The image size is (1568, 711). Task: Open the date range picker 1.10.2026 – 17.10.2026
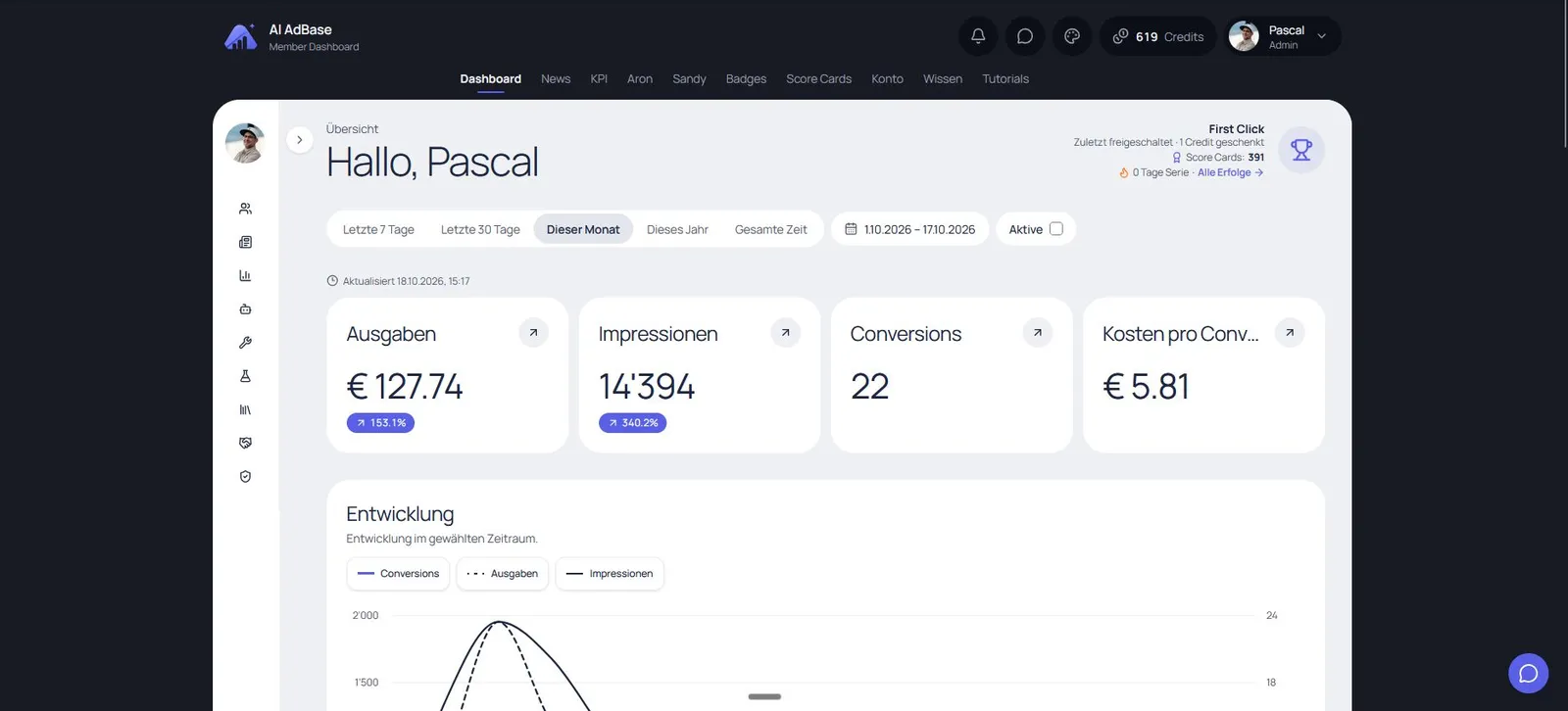click(x=909, y=229)
